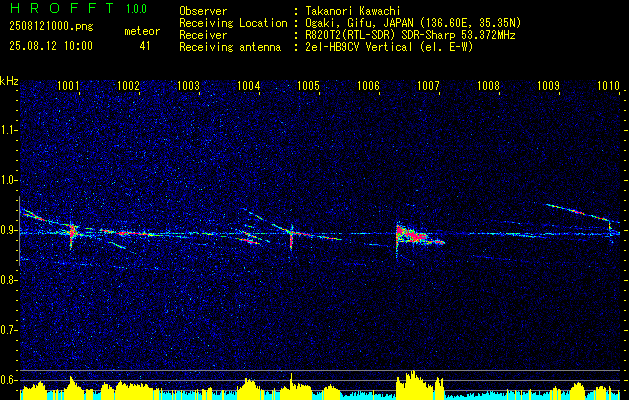Screen dimensions: 629x400
Task: Click the 1005 time axis marker
Action: 308,86
